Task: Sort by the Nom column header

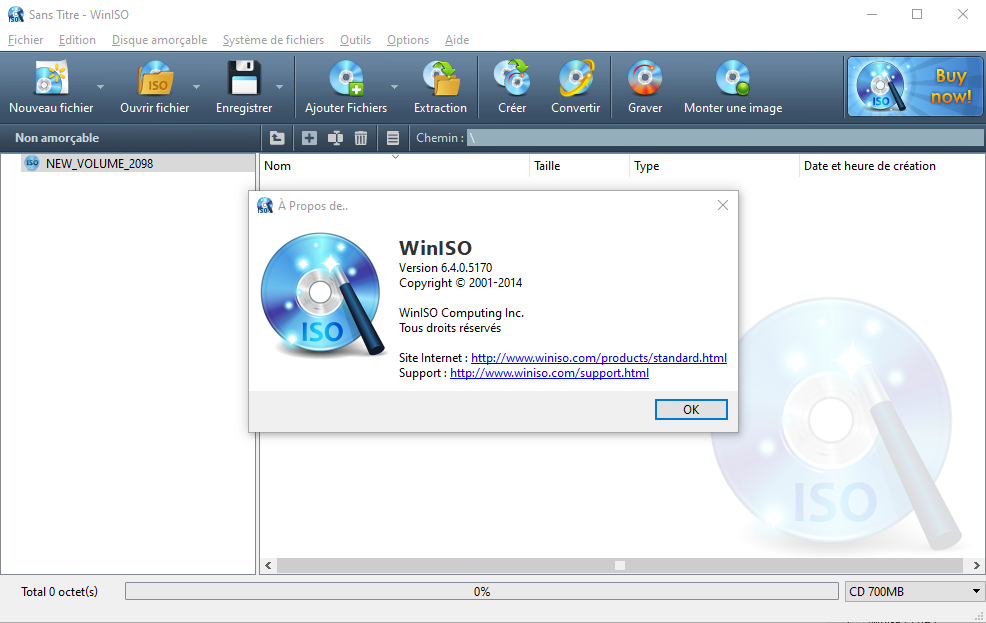Action: (x=394, y=166)
